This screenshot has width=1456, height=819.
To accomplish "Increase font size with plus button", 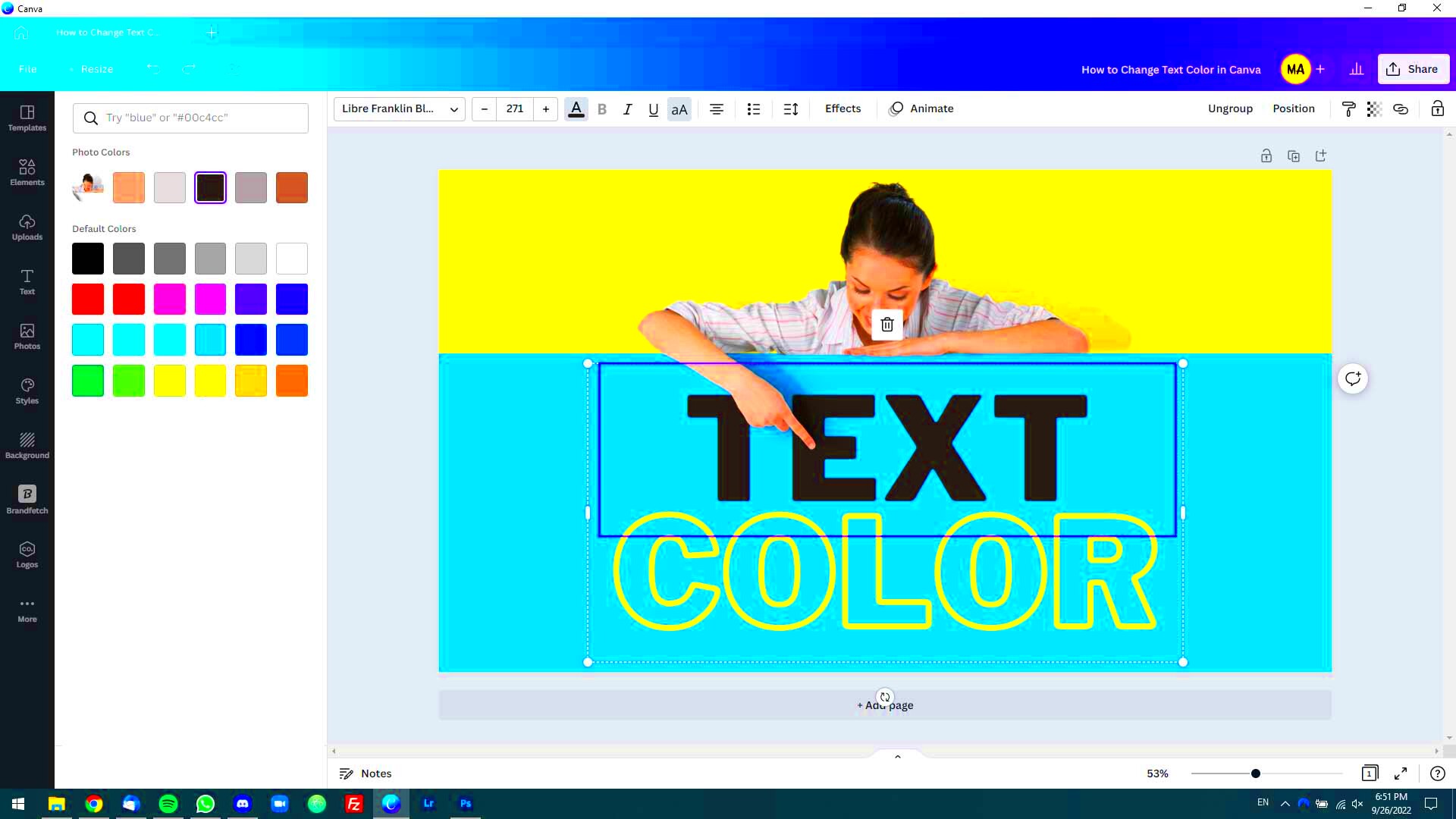I will pyautogui.click(x=546, y=109).
